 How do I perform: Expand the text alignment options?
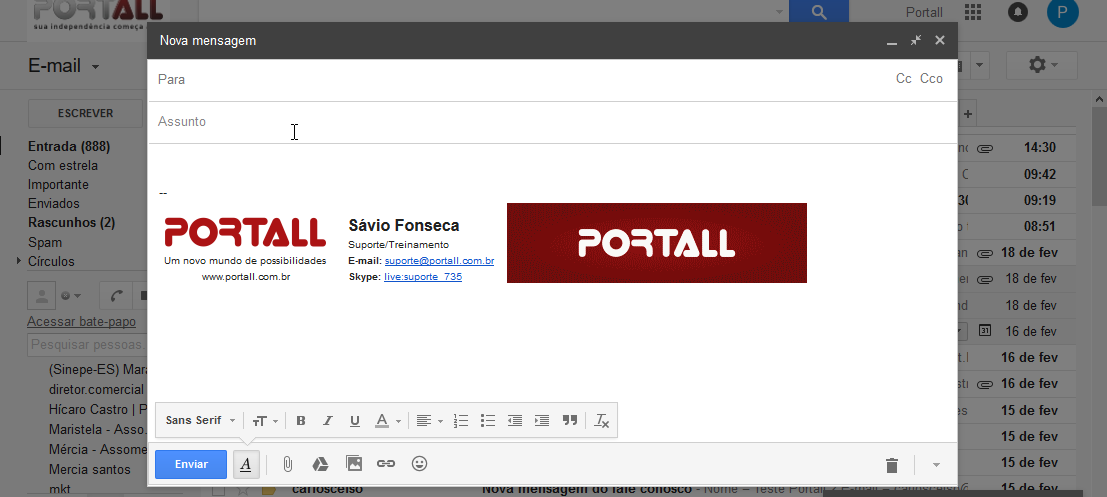tap(430, 421)
